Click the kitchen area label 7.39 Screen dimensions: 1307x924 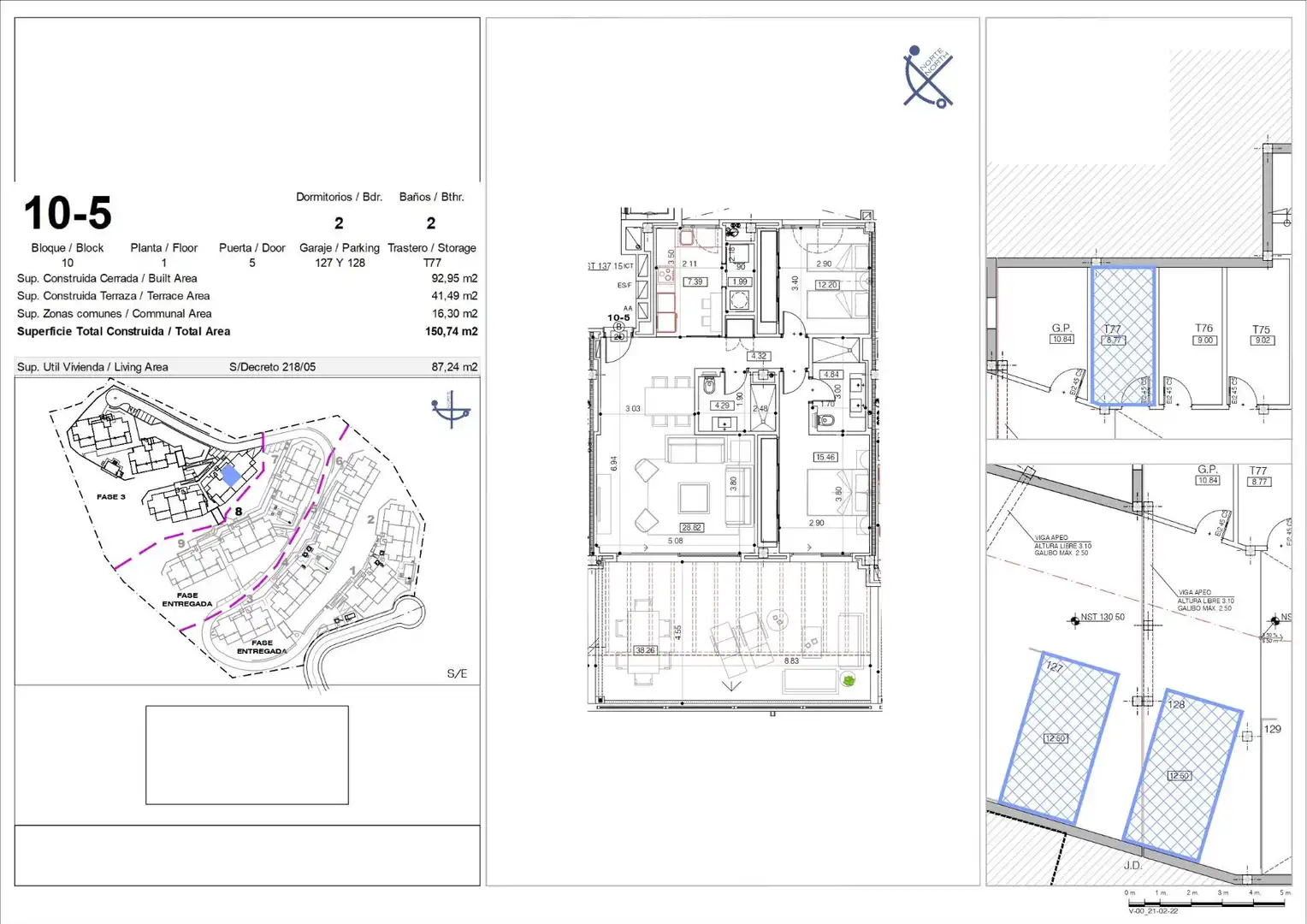(x=695, y=281)
